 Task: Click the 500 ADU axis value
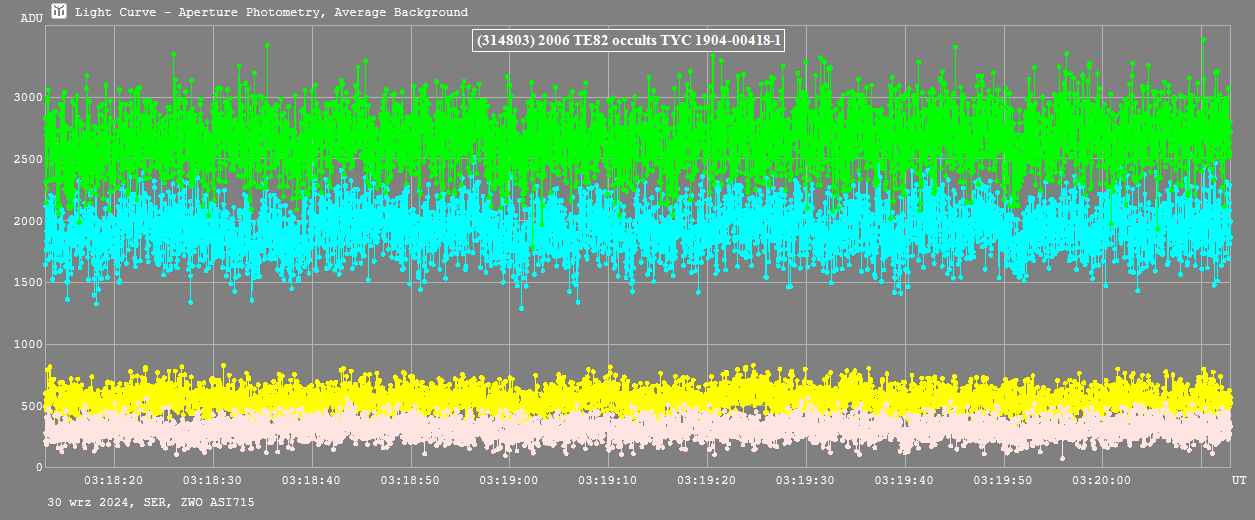(30, 406)
